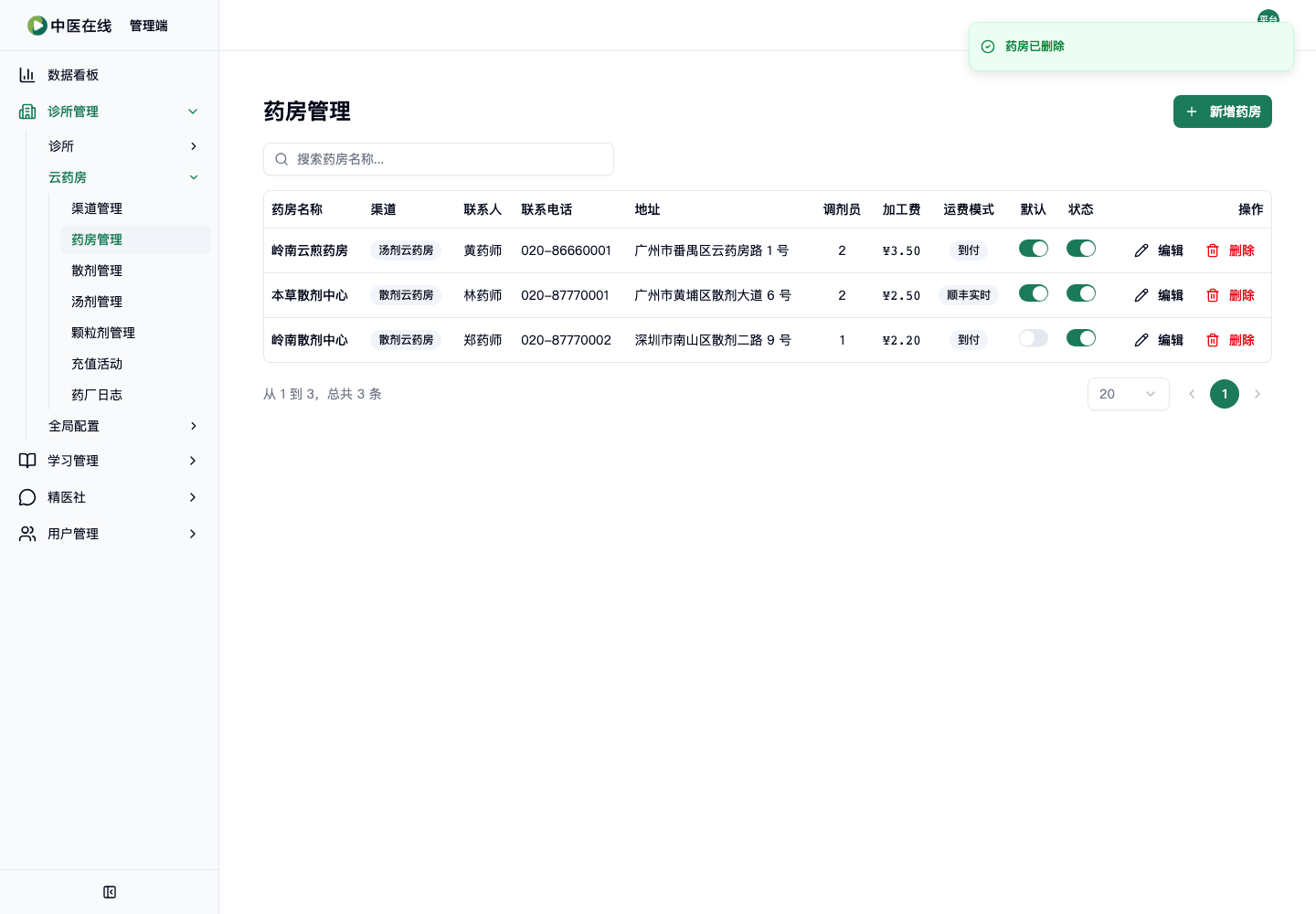Click 编辑 for 岭南云煎药房
The image size is (1316, 914).
pos(1159,250)
